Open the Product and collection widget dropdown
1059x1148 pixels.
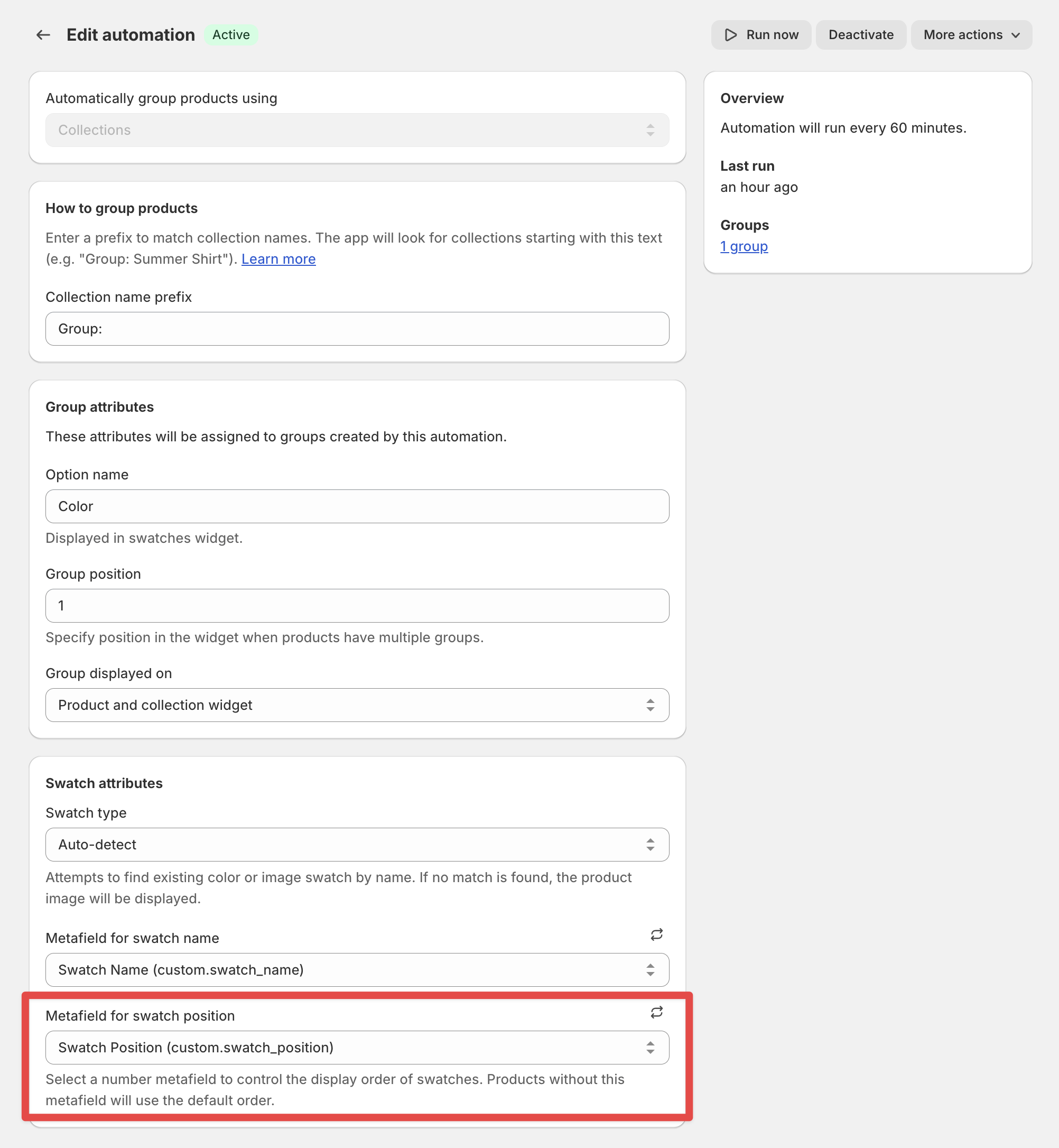point(344,705)
